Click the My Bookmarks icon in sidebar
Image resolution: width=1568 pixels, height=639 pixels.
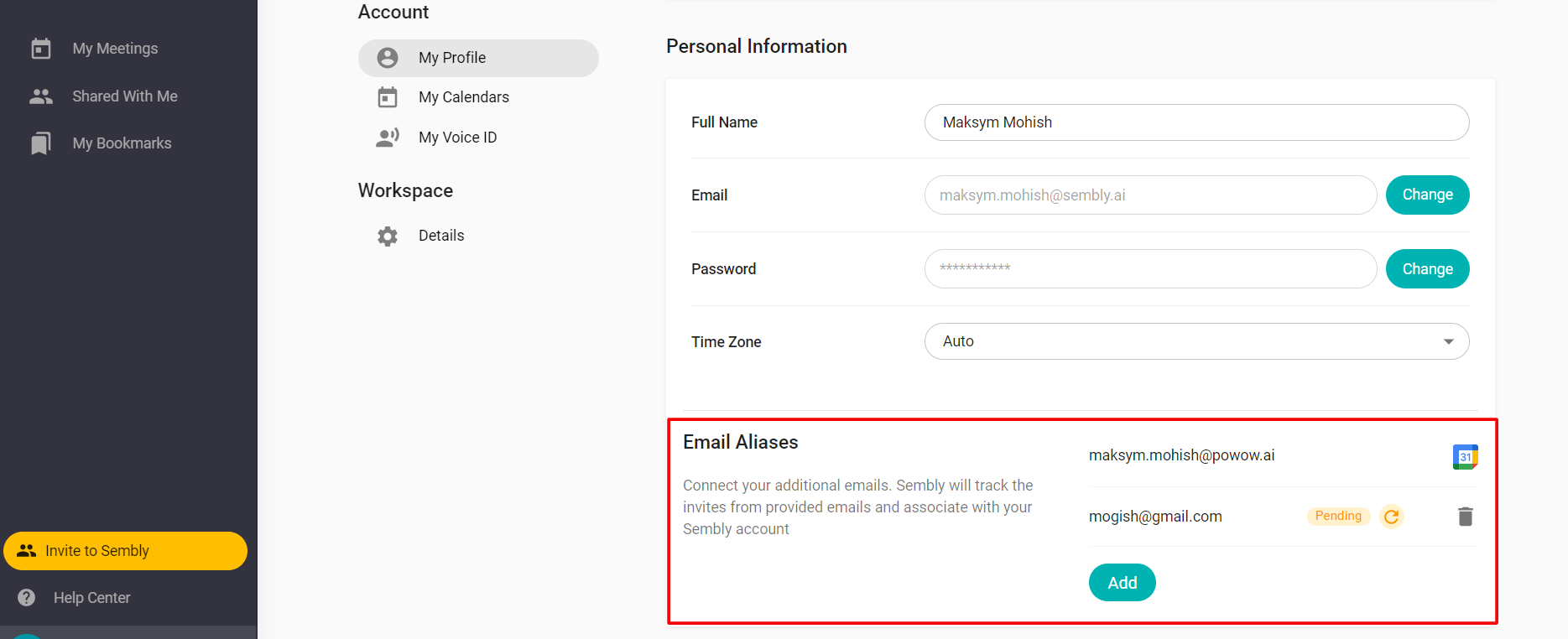pyautogui.click(x=40, y=143)
